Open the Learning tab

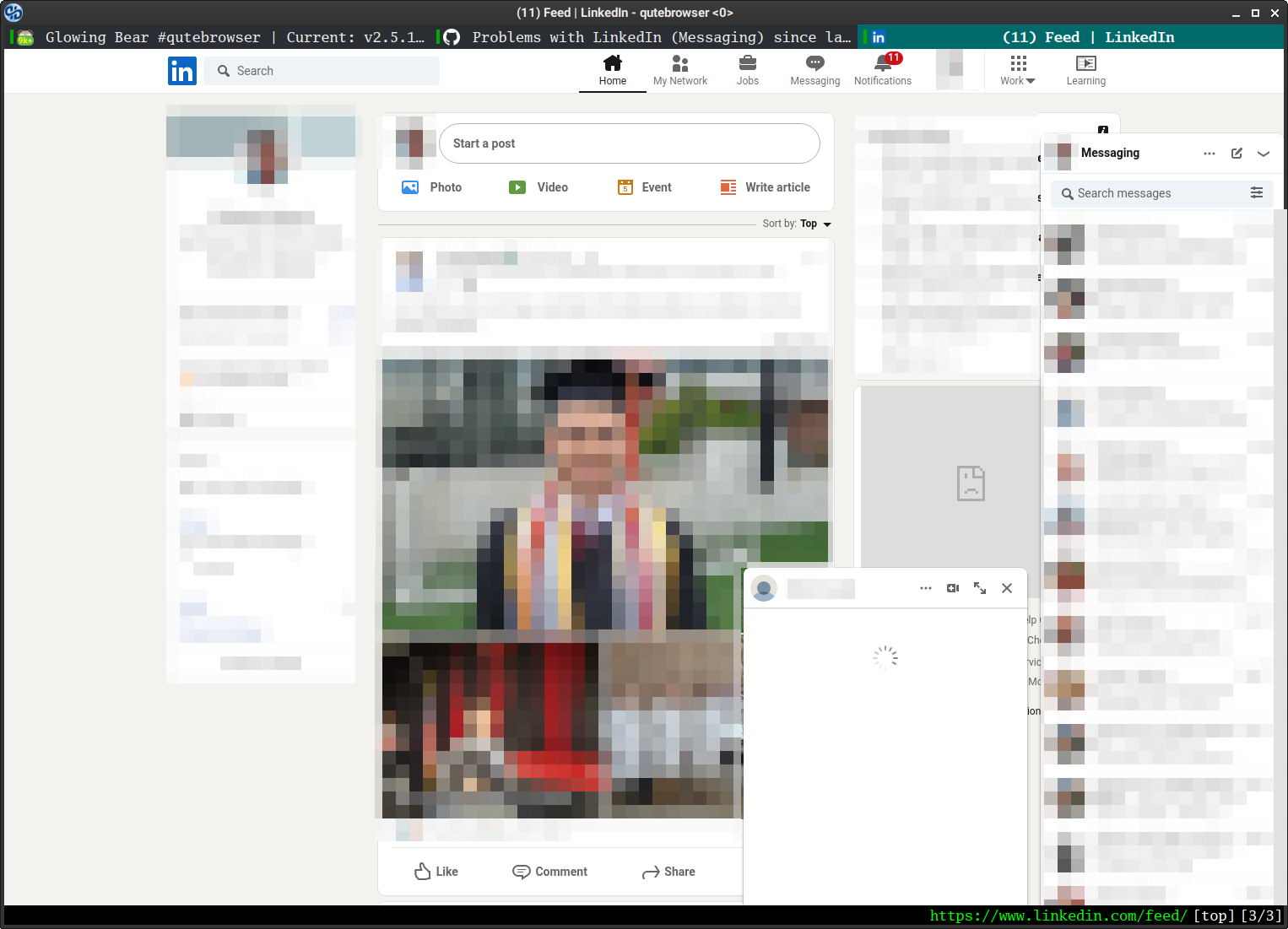click(1085, 69)
